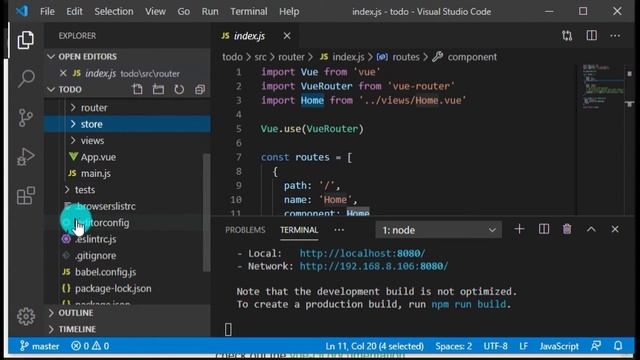The image size is (640, 360).
Task: Change end of line sequence LF
Action: tap(523, 346)
